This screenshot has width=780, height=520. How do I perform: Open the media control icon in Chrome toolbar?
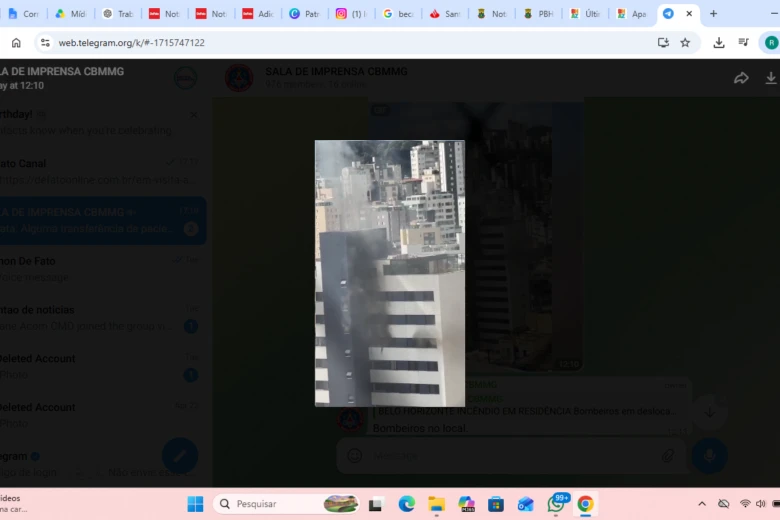pos(744,43)
